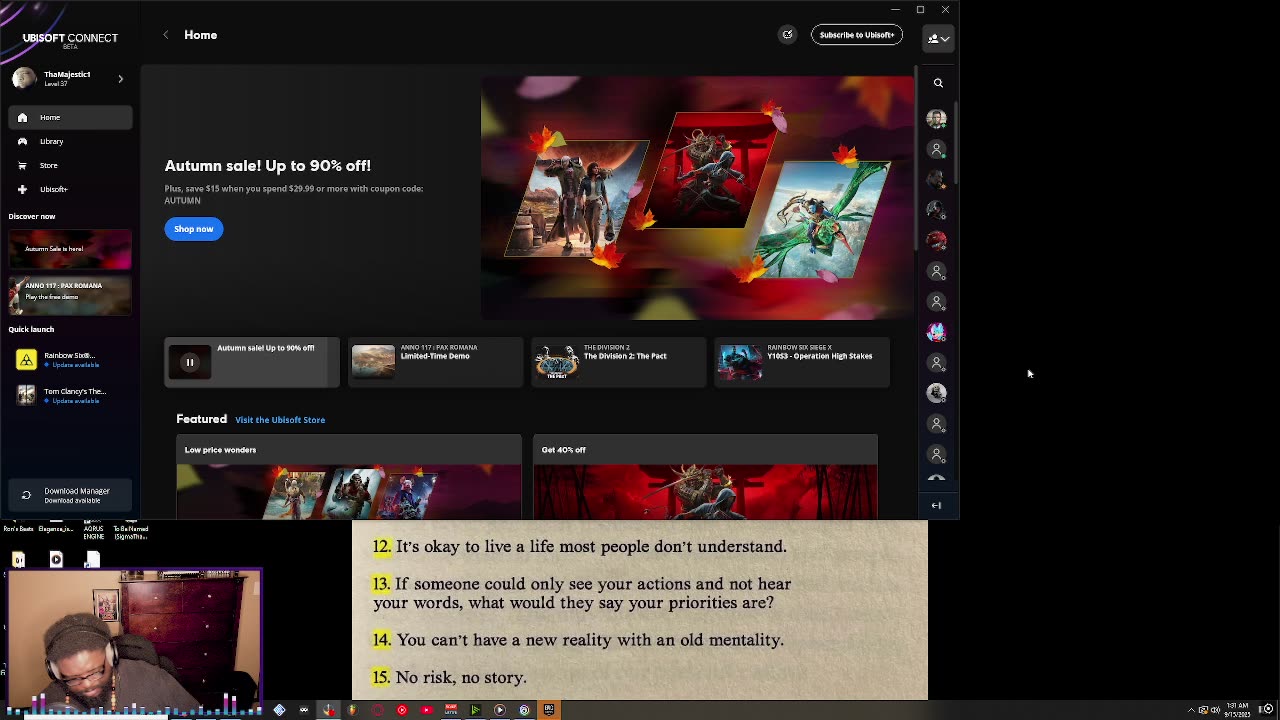
Task: Click Update available under Rainbow Six
Action: click(x=74, y=365)
